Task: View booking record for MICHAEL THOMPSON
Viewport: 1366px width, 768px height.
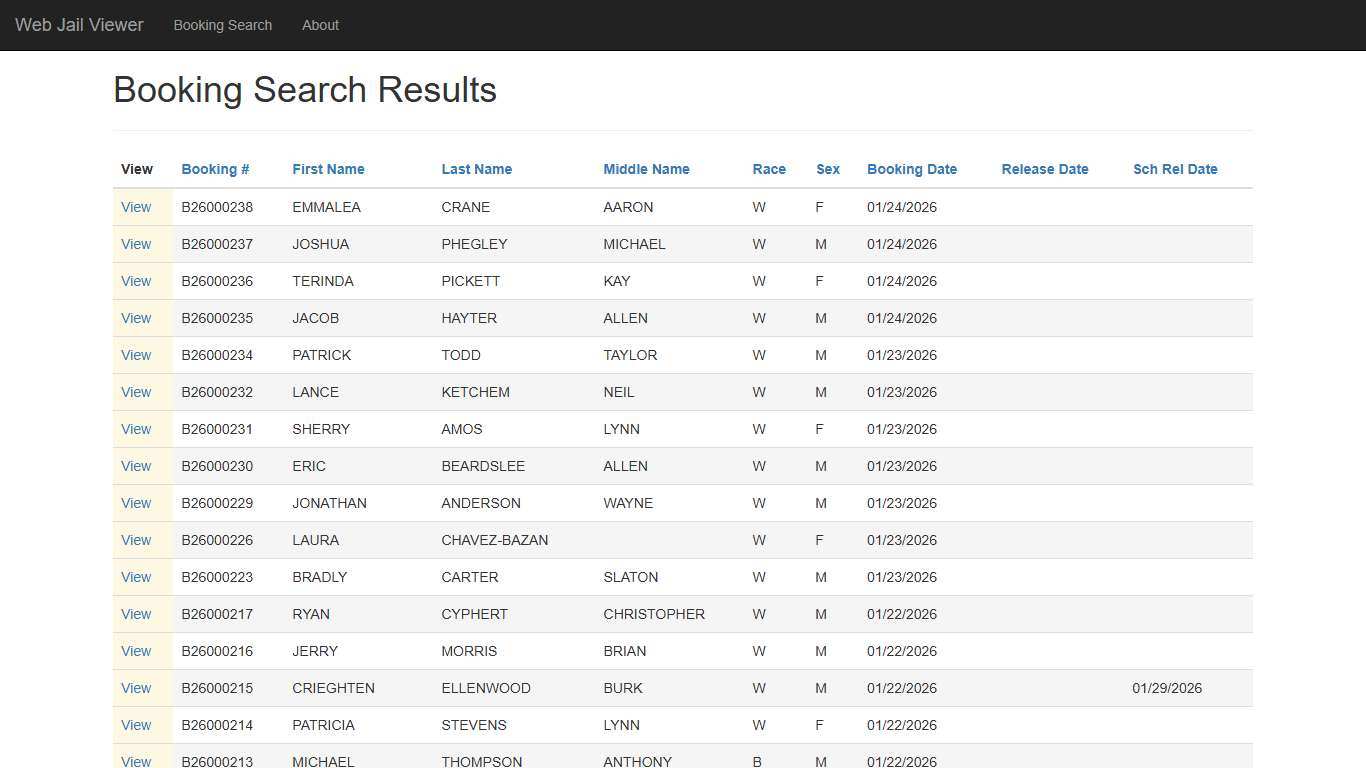Action: click(x=136, y=761)
